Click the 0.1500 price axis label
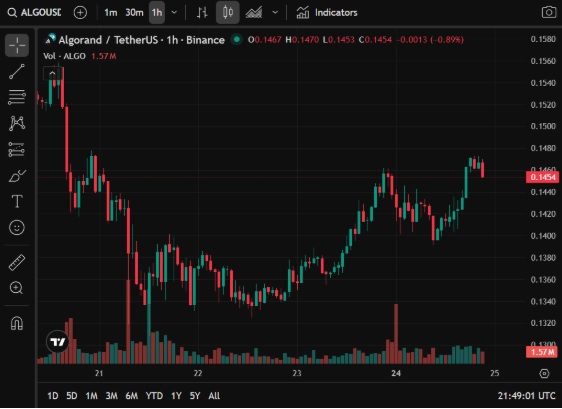This screenshot has width=562, height=409. coord(543,126)
